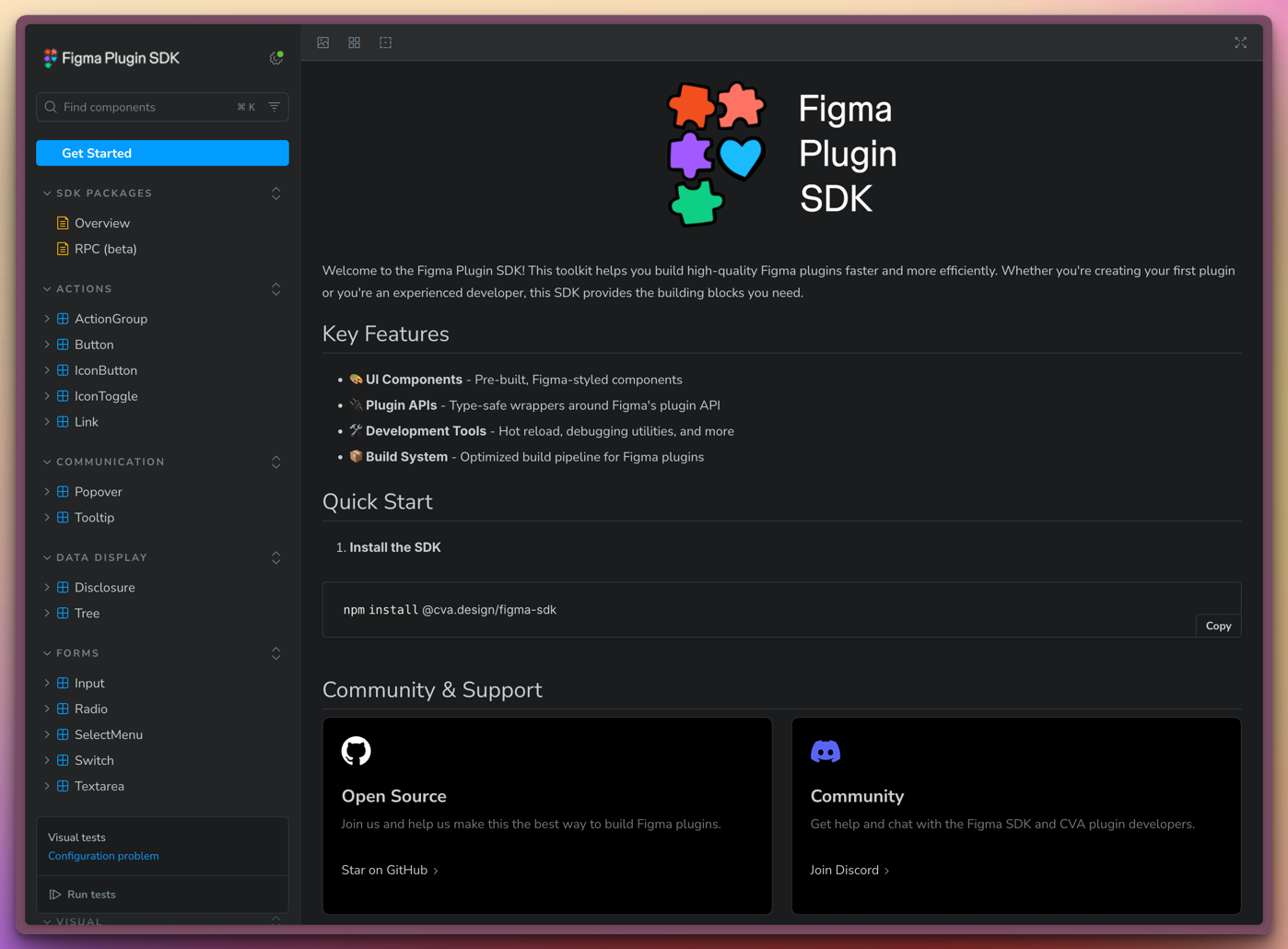
Task: Toggle the outlines toolbar icon
Action: pyautogui.click(x=386, y=42)
